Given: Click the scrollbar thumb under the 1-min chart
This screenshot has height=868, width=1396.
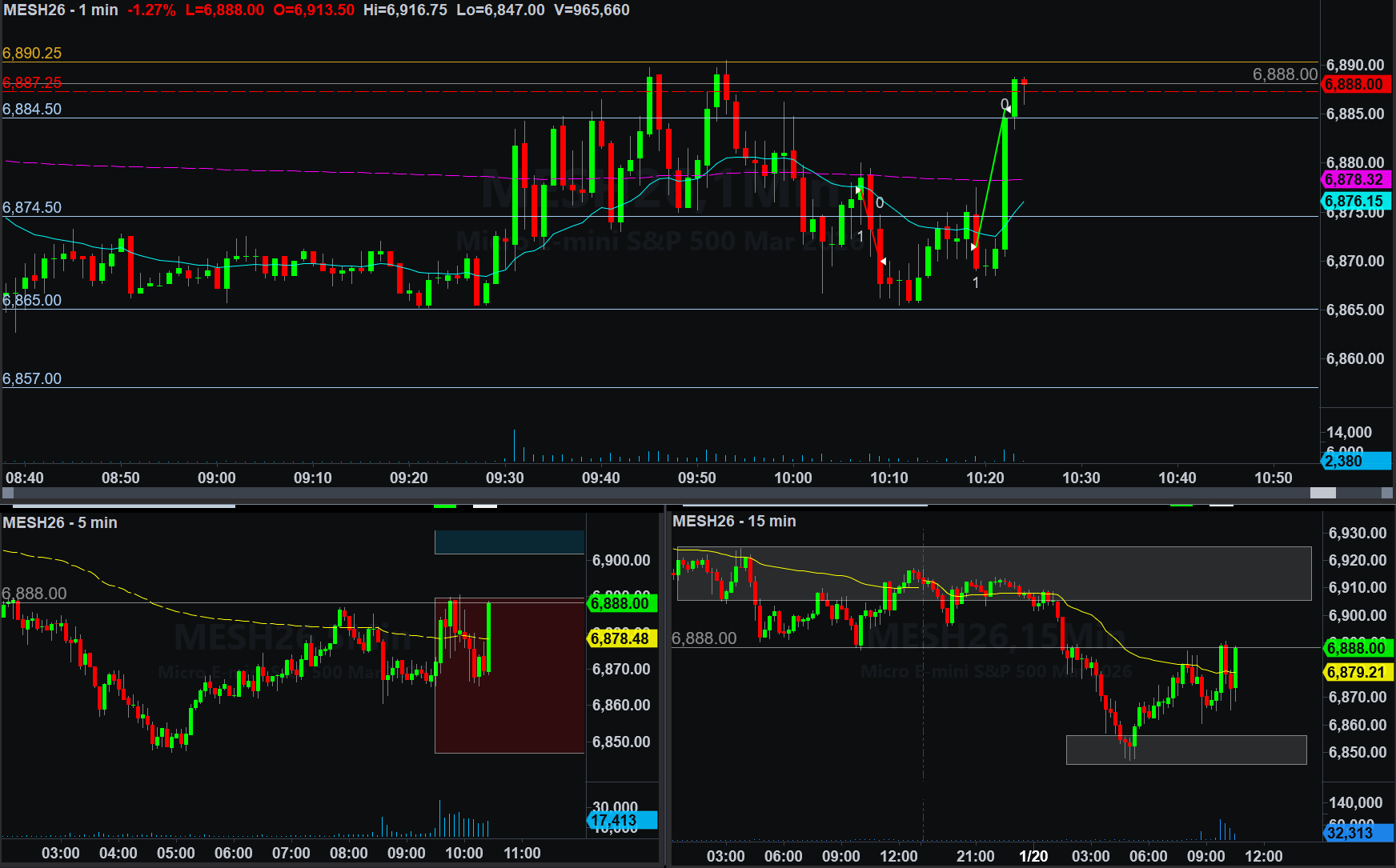Looking at the screenshot, I should click(x=1322, y=493).
